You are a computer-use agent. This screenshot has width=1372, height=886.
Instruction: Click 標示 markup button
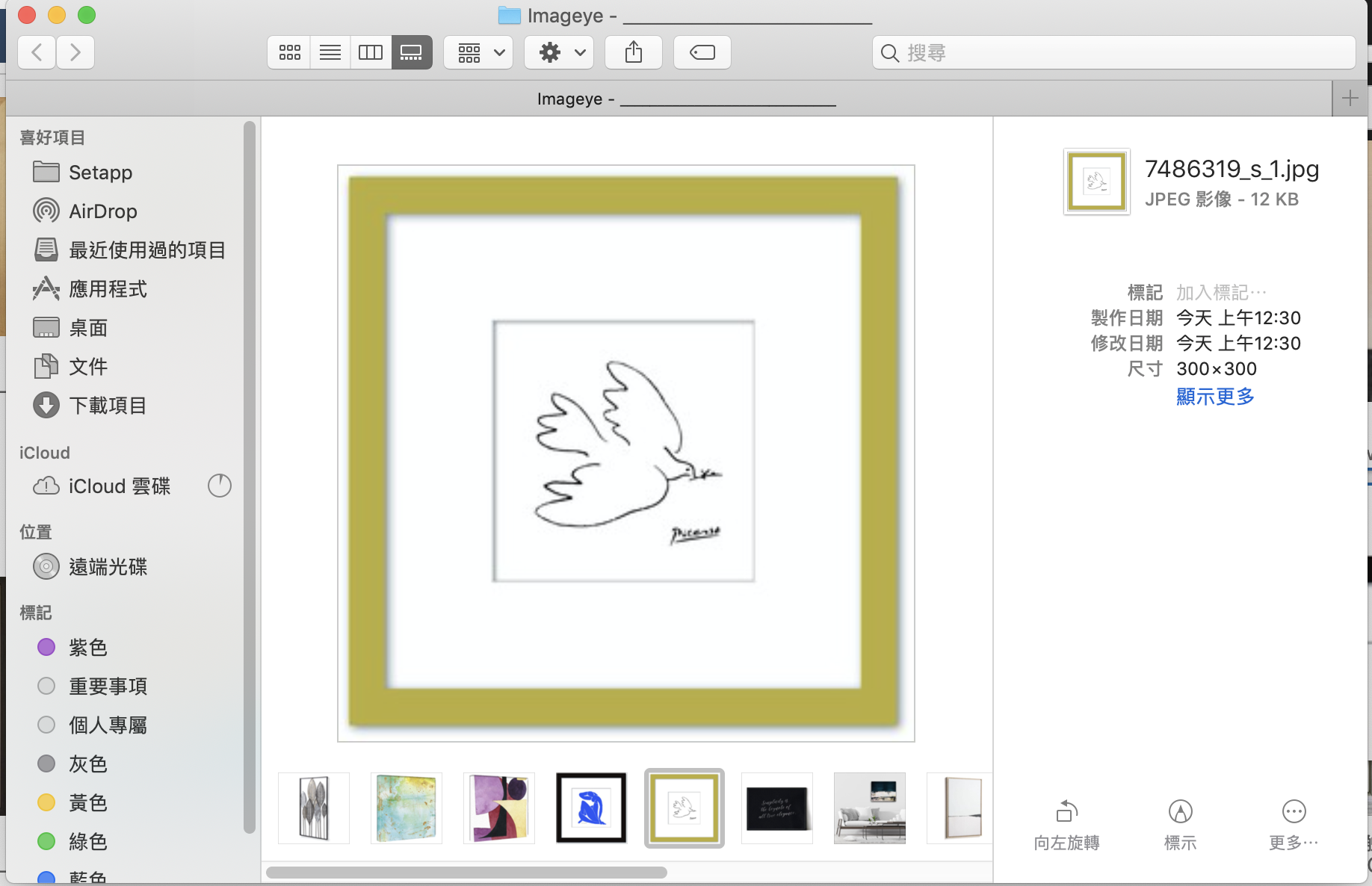click(x=1180, y=825)
